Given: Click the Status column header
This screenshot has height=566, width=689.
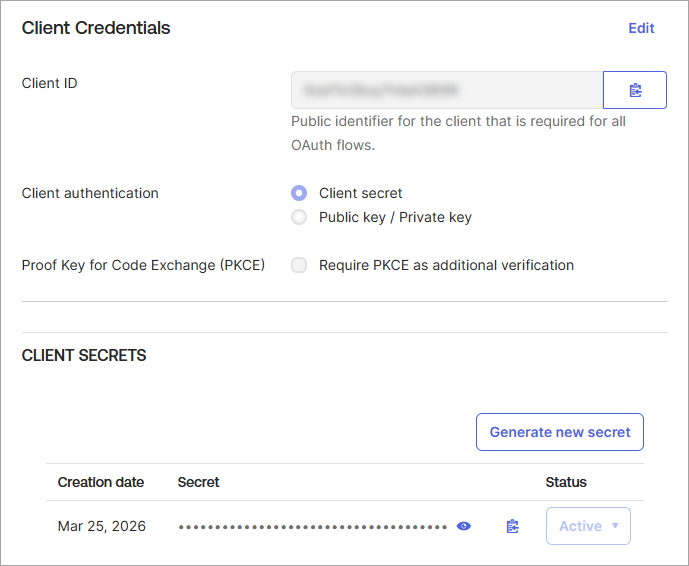Looking at the screenshot, I should tap(566, 482).
